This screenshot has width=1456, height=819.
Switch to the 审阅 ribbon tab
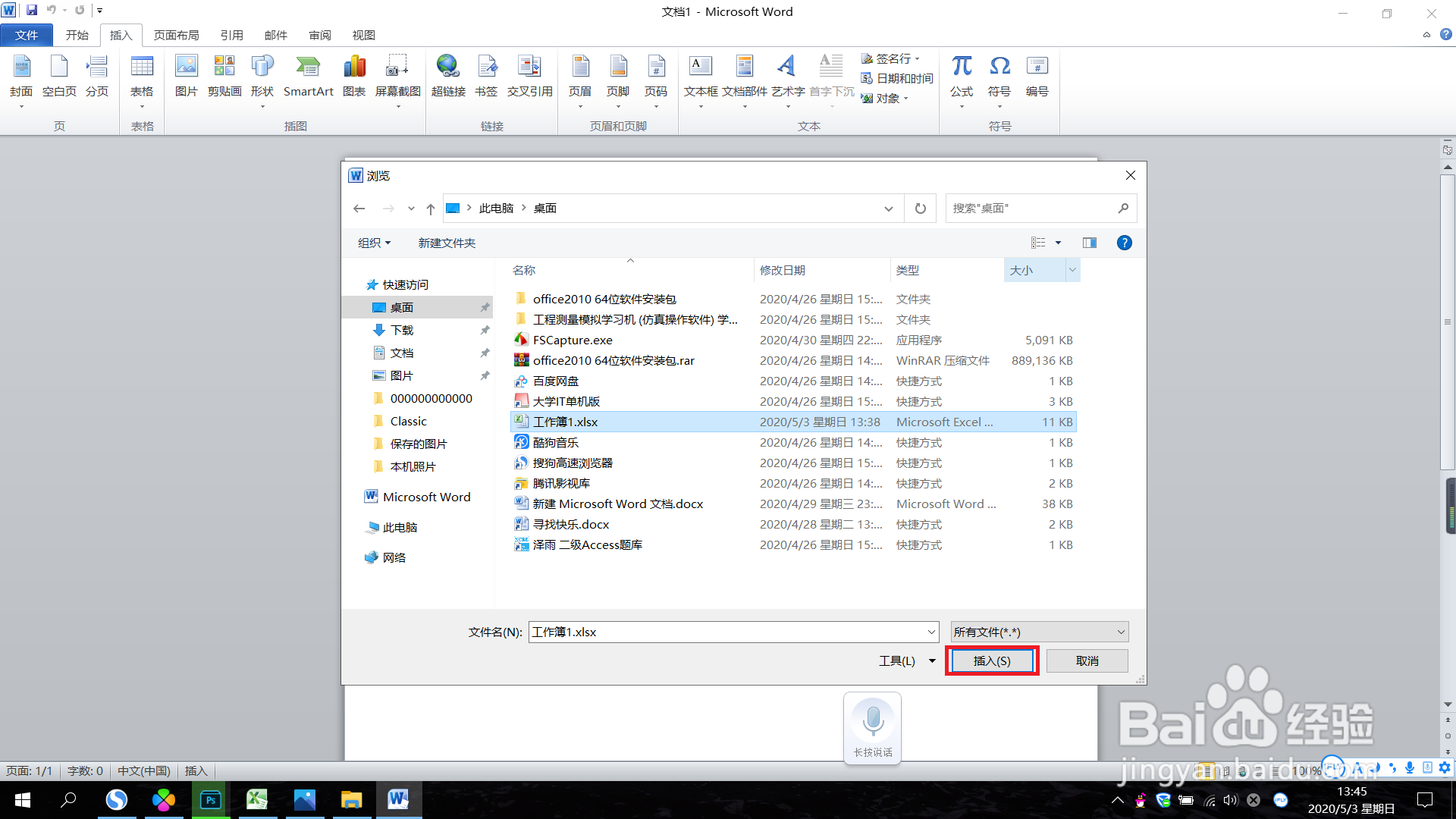click(319, 35)
